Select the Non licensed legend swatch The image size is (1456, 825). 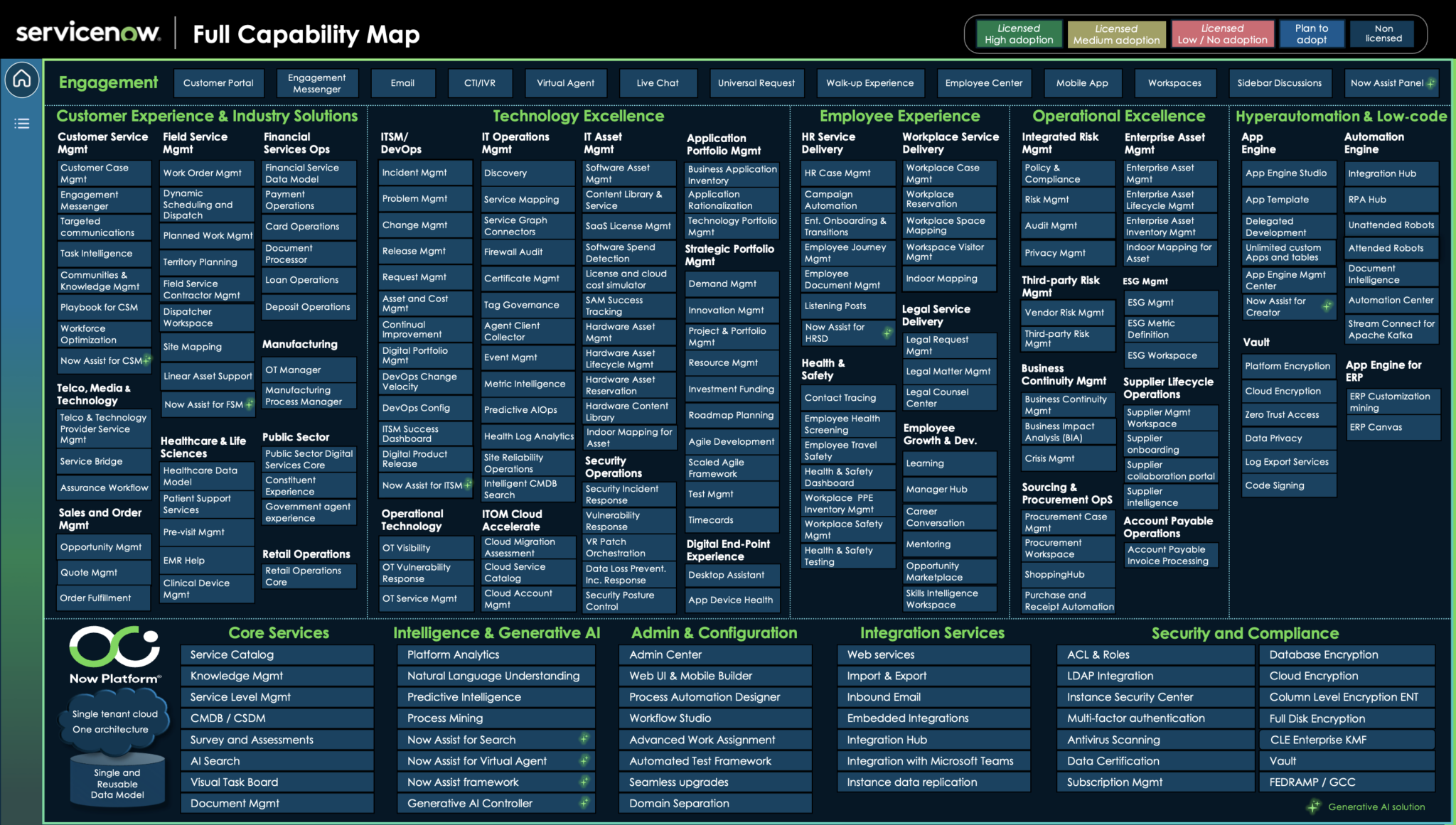click(1383, 34)
